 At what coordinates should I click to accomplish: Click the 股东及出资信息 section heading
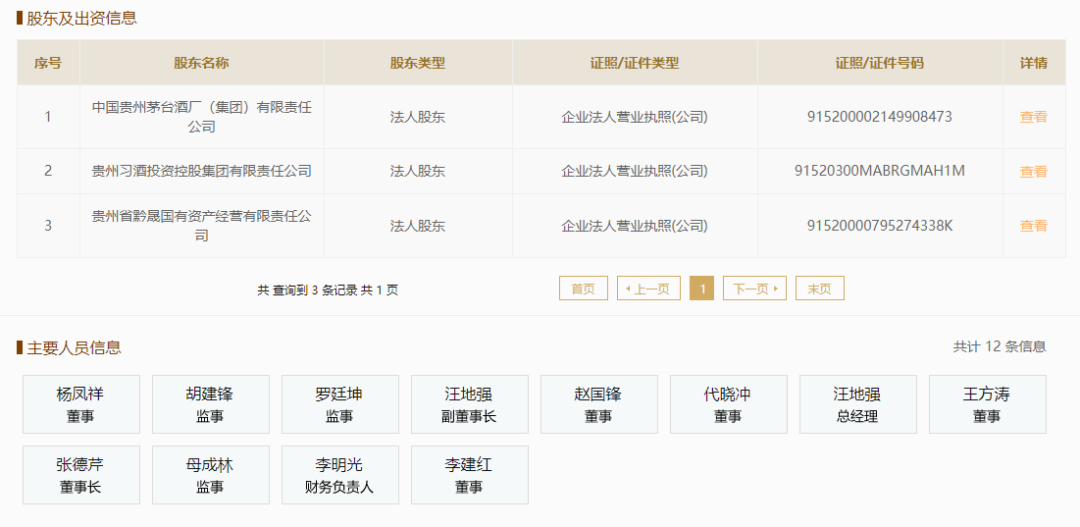[x=81, y=19]
